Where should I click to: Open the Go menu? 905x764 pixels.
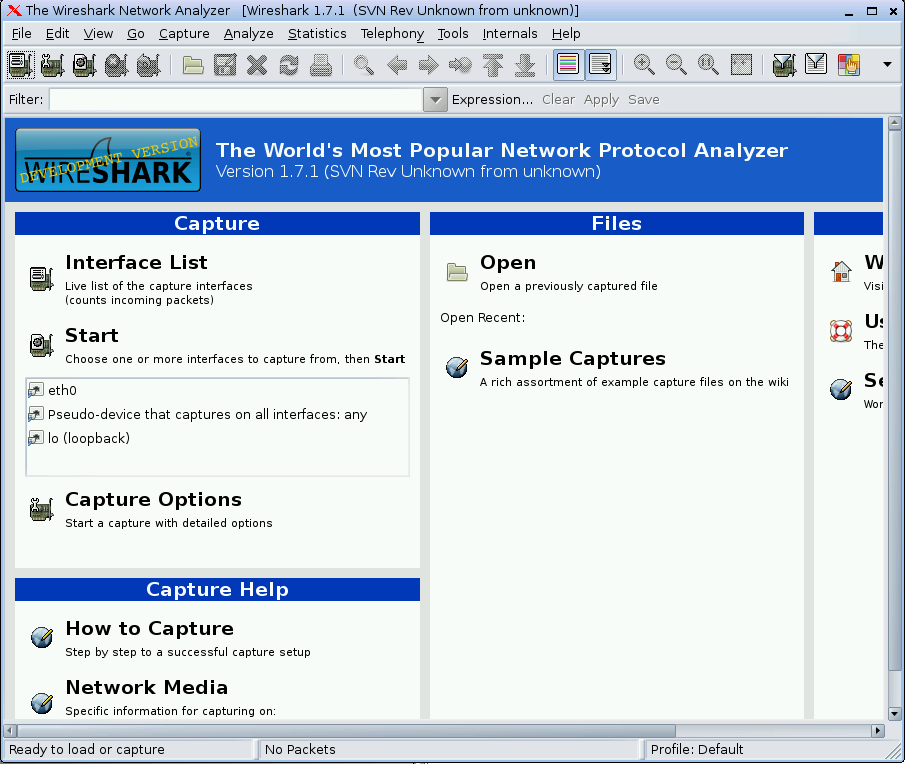pyautogui.click(x=136, y=33)
